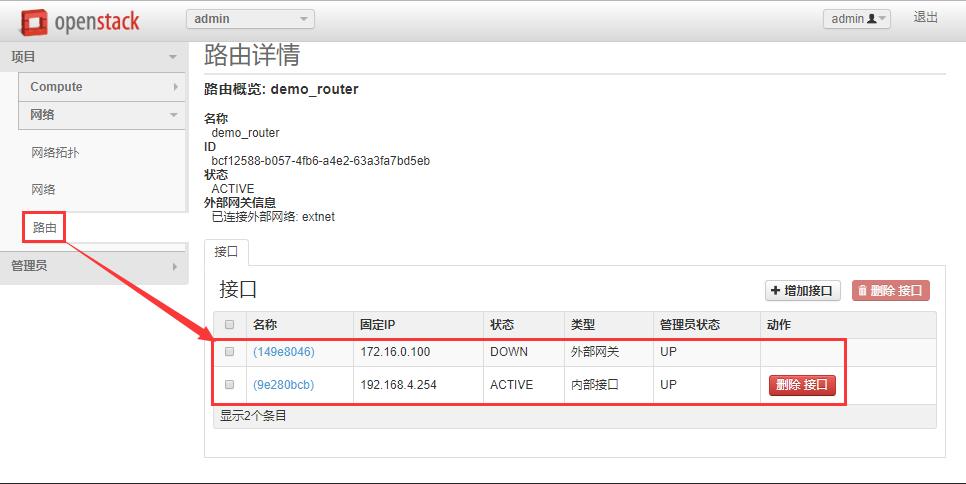The image size is (966, 484).
Task: Click the 退出 logout link
Action: tap(925, 17)
